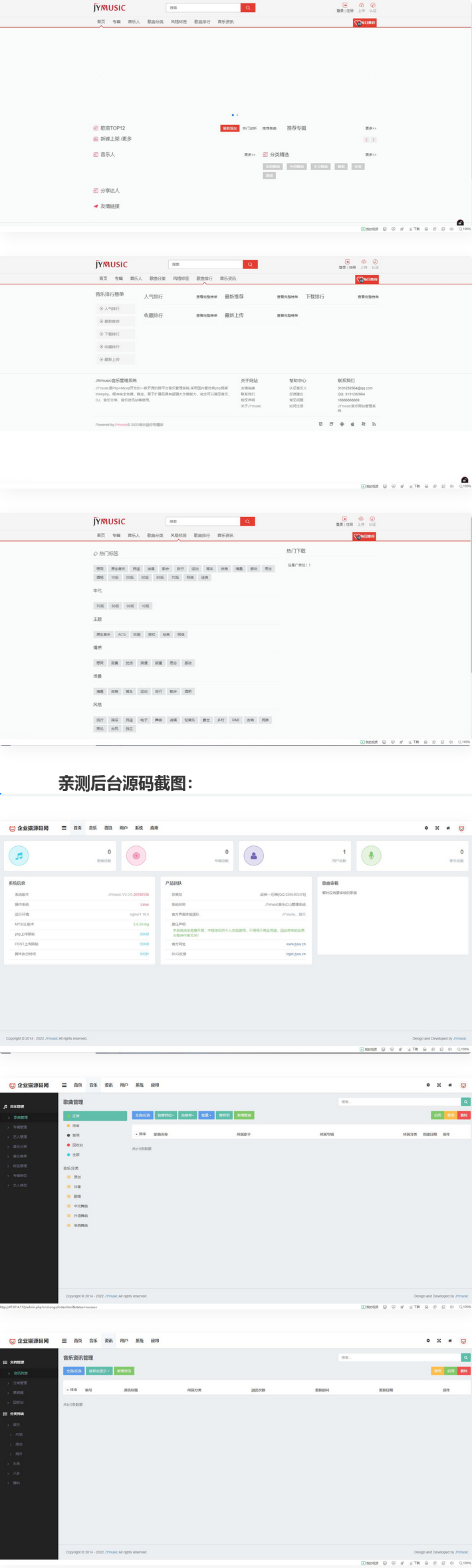This screenshot has width=472, height=1568.
Task: Switch to the 最新添加 tab in 歌曲TOP12
Action: coord(230,128)
